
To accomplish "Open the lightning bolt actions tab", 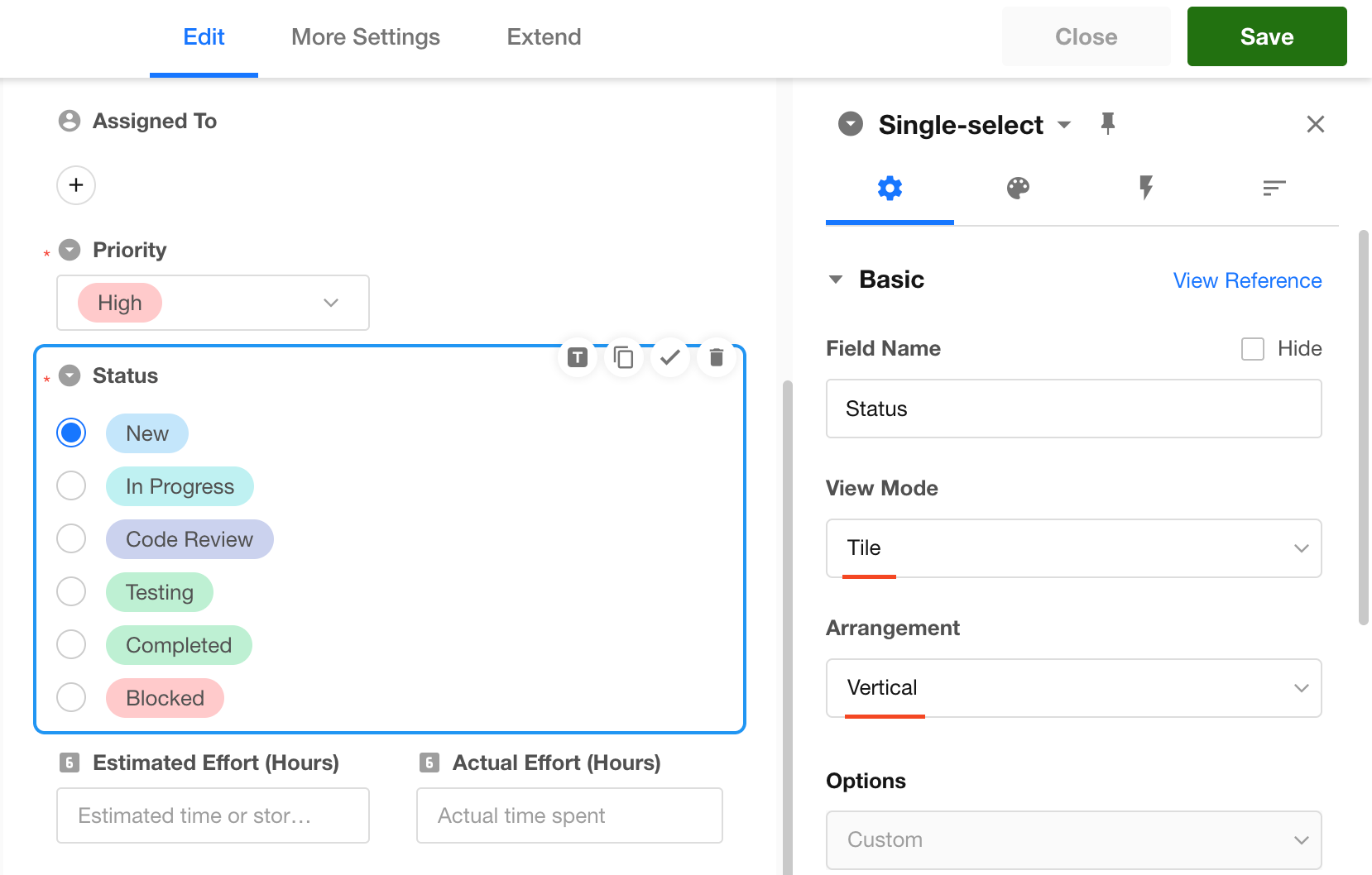I will tap(1146, 189).
